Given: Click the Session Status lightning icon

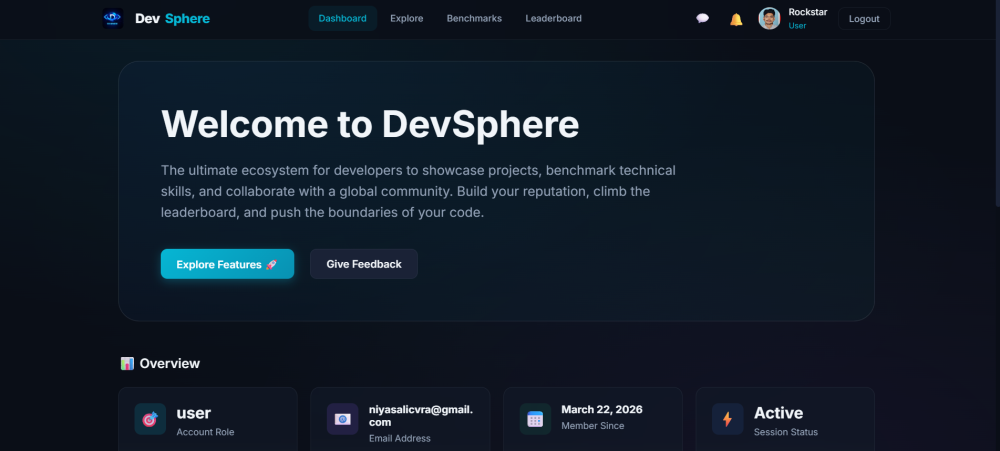Looking at the screenshot, I should (x=728, y=419).
